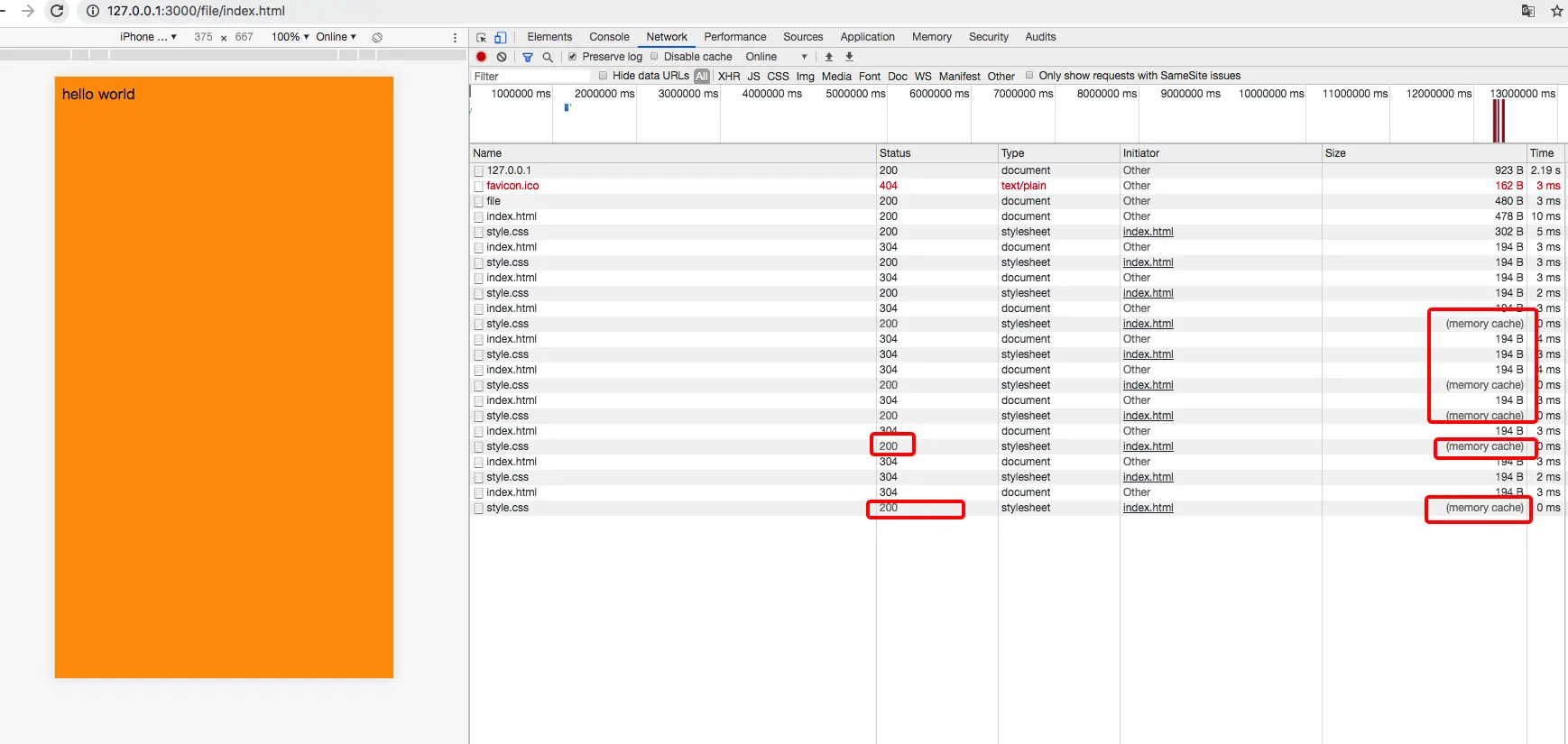Reload the page with the browser refresh icon
This screenshot has height=744, width=1568.
[57, 11]
